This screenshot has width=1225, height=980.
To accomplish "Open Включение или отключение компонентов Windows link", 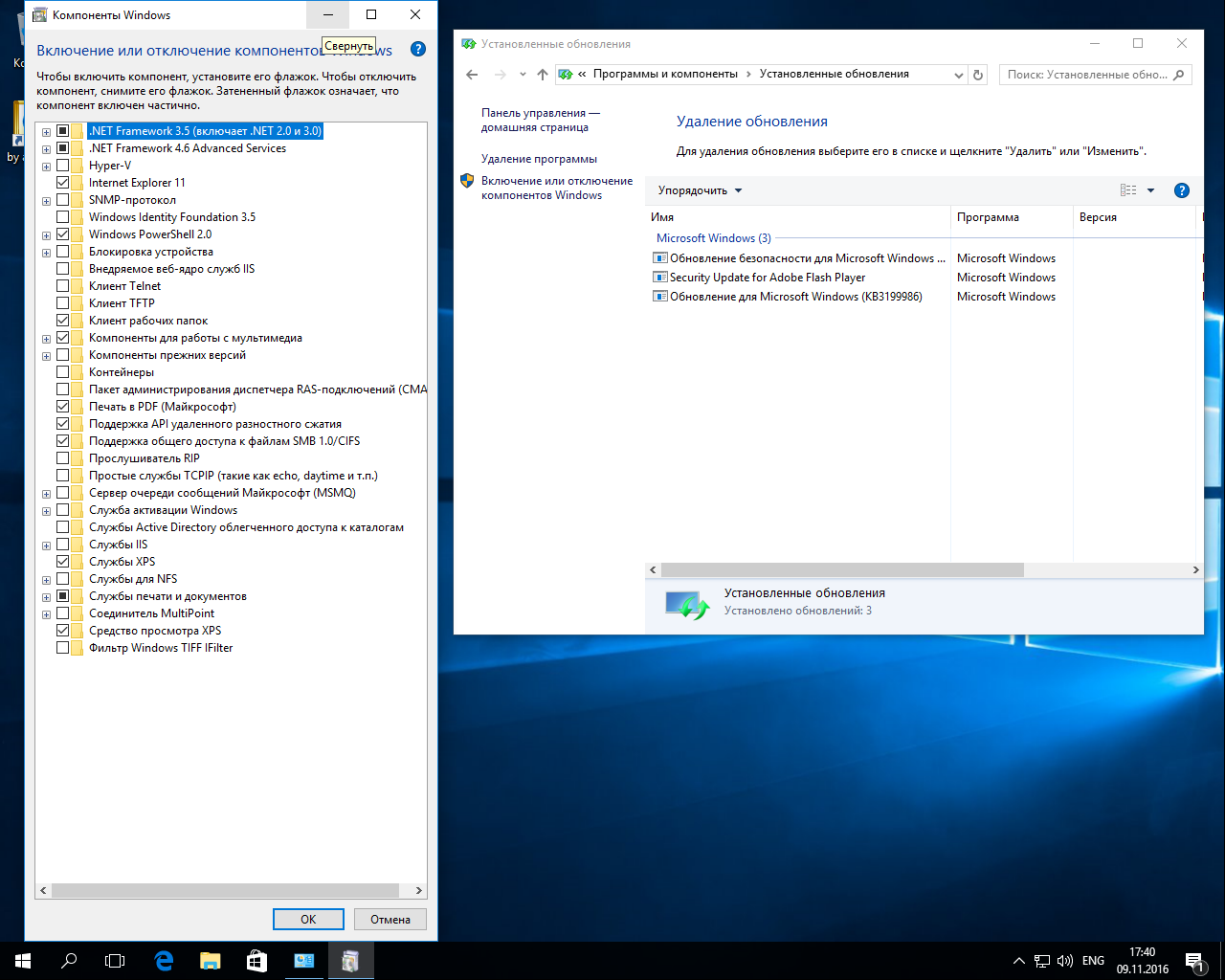I will click(x=557, y=188).
